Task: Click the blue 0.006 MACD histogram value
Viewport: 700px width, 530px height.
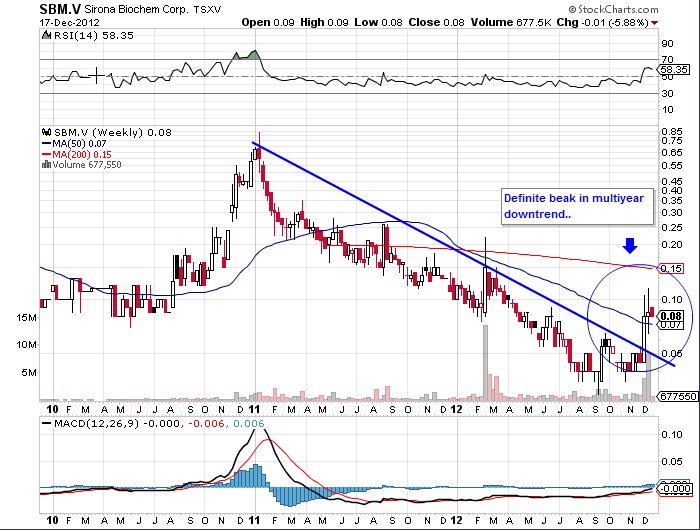Action: click(x=249, y=424)
